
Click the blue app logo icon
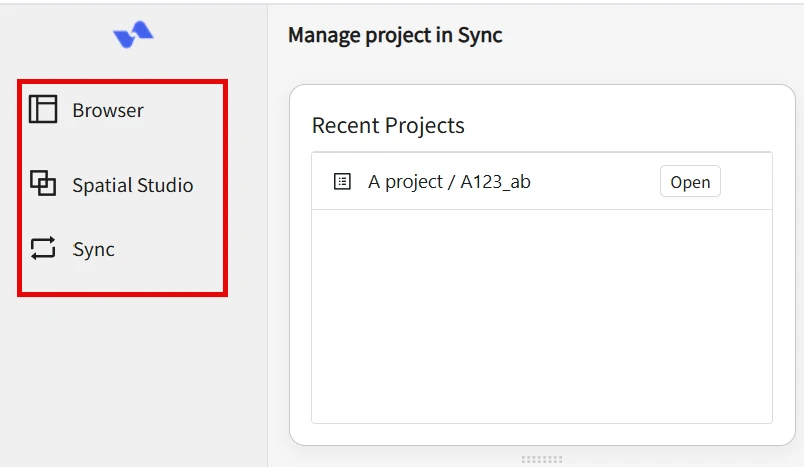pyautogui.click(x=133, y=34)
